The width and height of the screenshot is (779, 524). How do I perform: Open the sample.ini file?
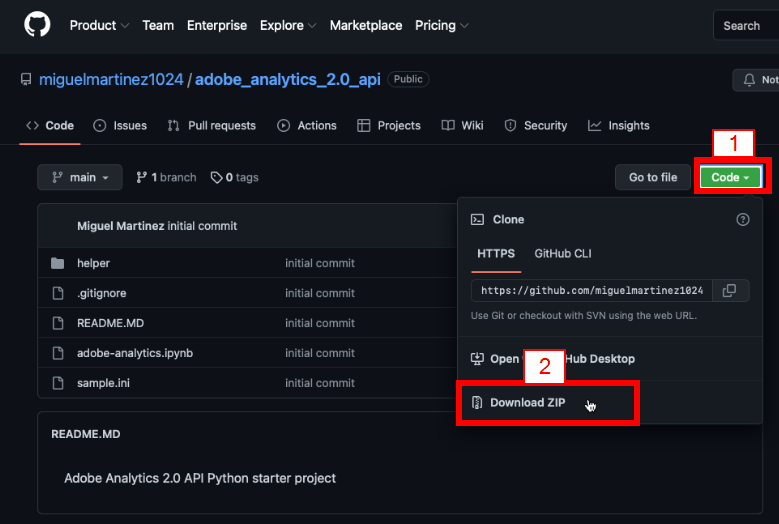tap(103, 383)
